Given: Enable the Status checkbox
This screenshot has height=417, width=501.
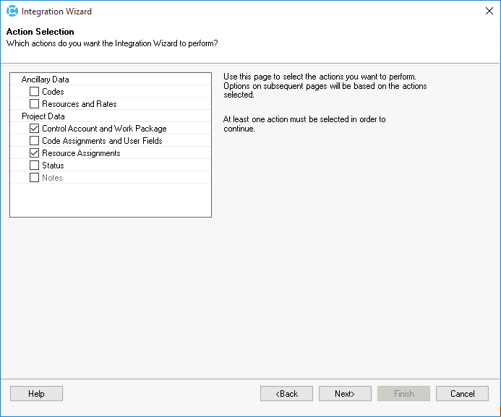Looking at the screenshot, I should pyautogui.click(x=34, y=165).
